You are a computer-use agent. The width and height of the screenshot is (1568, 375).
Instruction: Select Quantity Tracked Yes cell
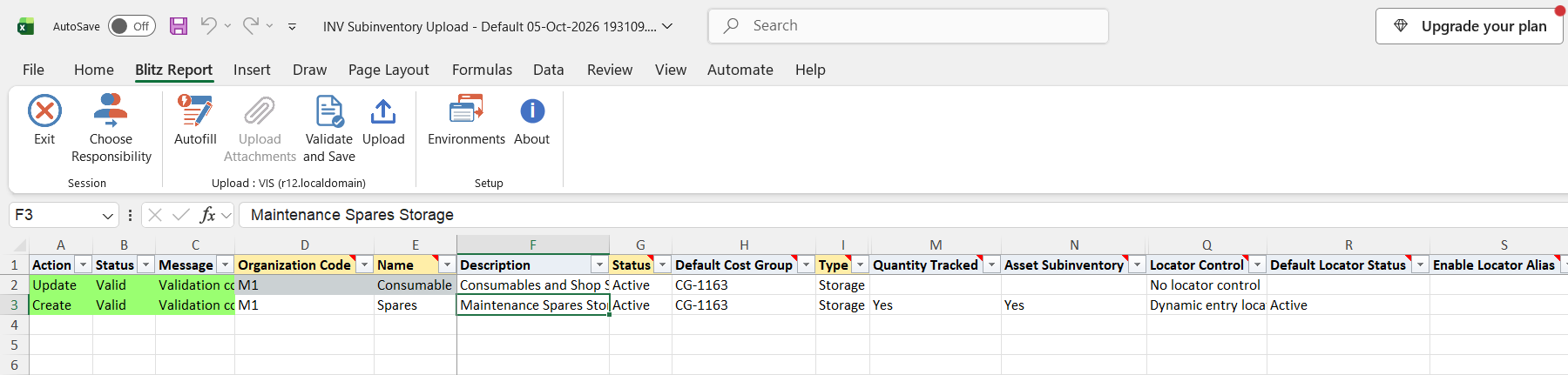pyautogui.click(x=936, y=305)
